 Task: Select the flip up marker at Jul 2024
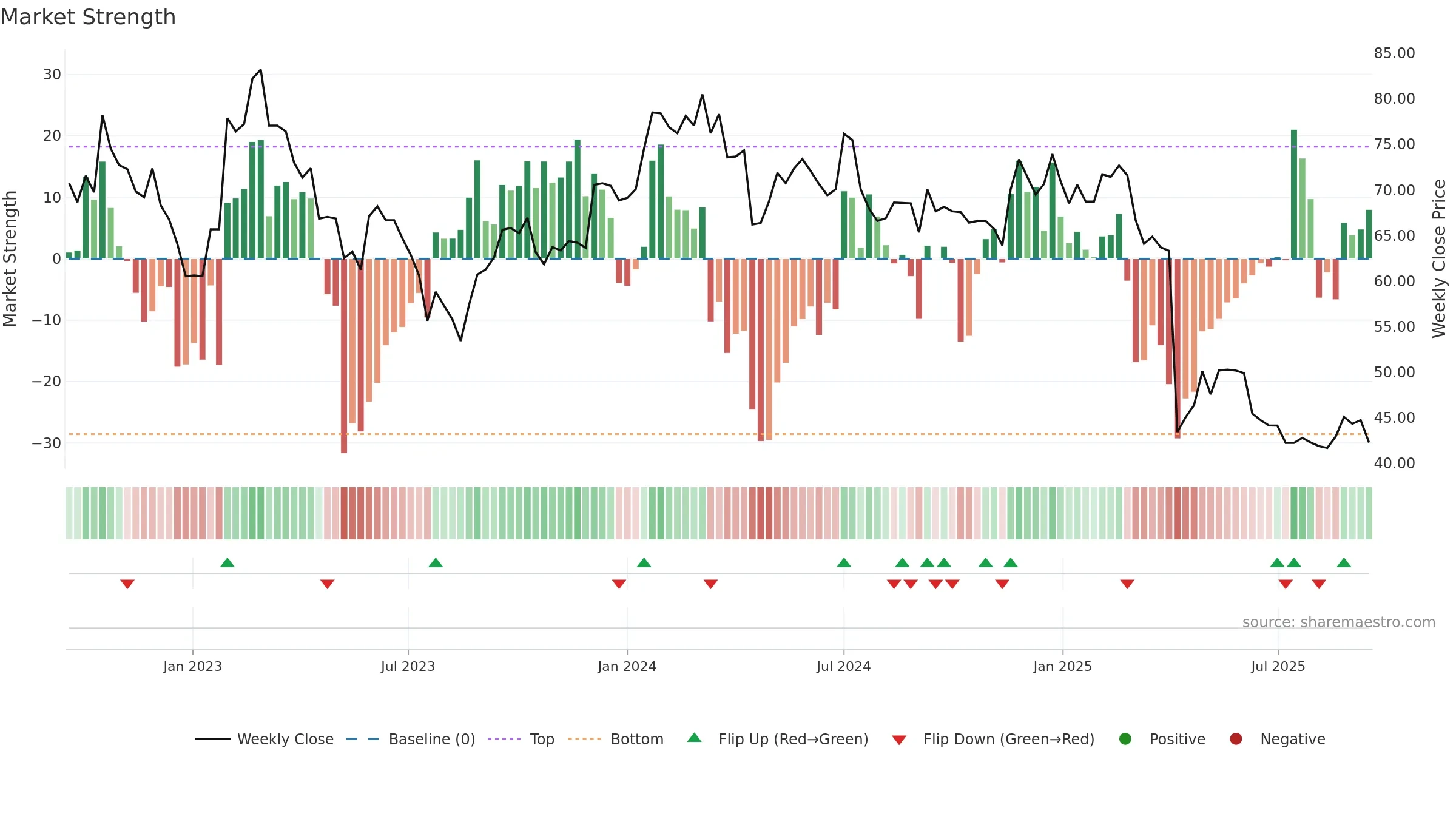[x=844, y=562]
